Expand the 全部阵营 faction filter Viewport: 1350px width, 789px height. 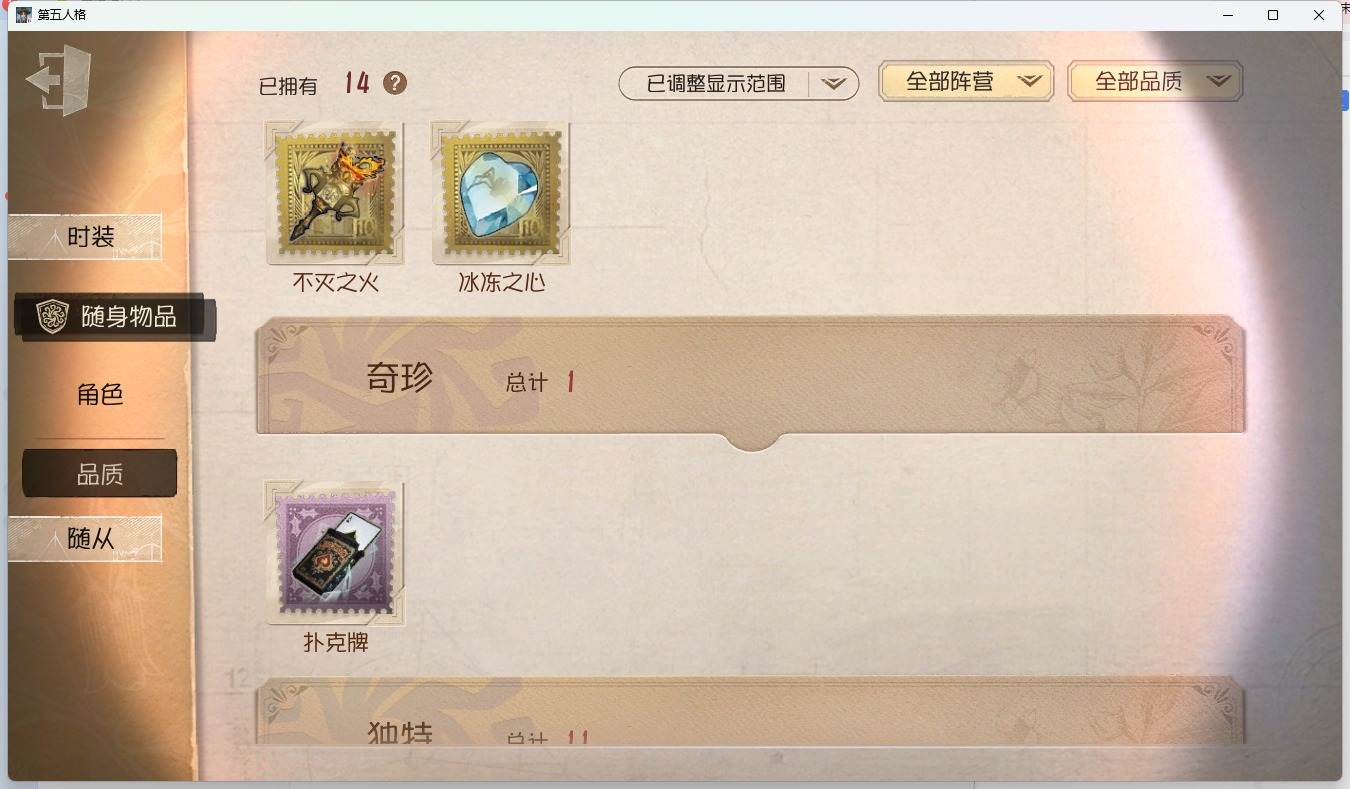coord(966,82)
